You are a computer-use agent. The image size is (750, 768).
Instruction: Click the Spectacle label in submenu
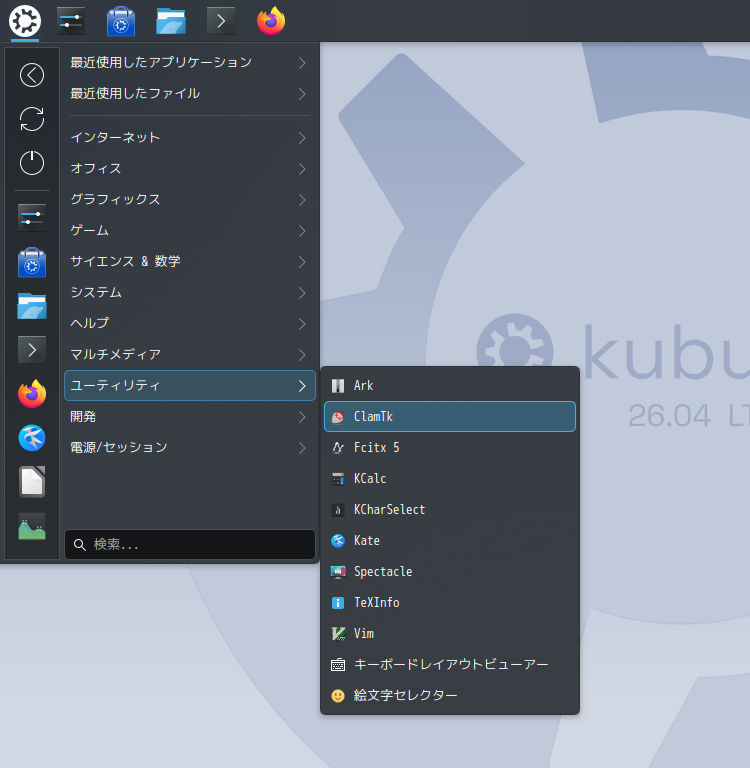383,572
